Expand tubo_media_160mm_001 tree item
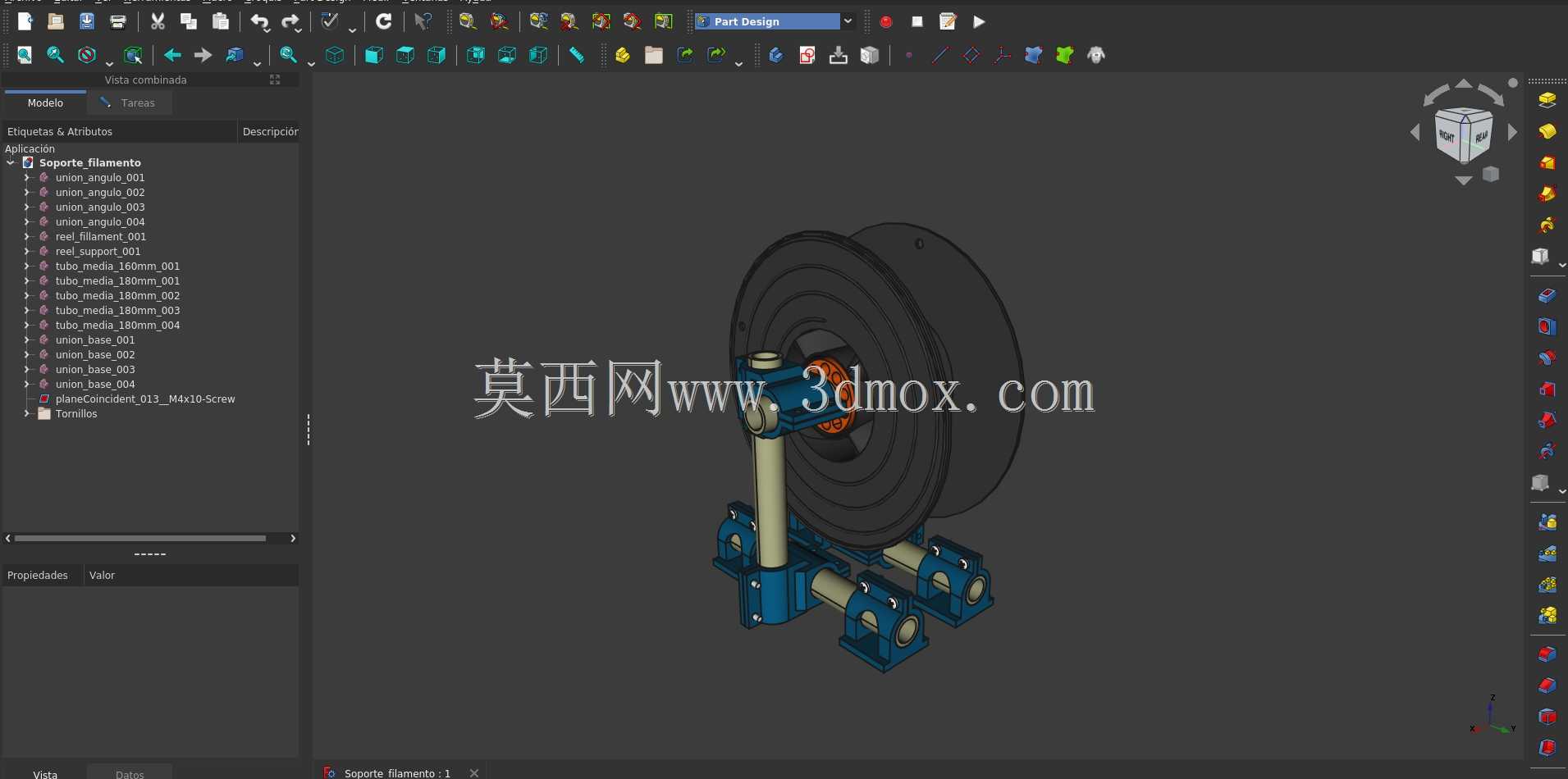Image resolution: width=1568 pixels, height=779 pixels. [x=27, y=266]
